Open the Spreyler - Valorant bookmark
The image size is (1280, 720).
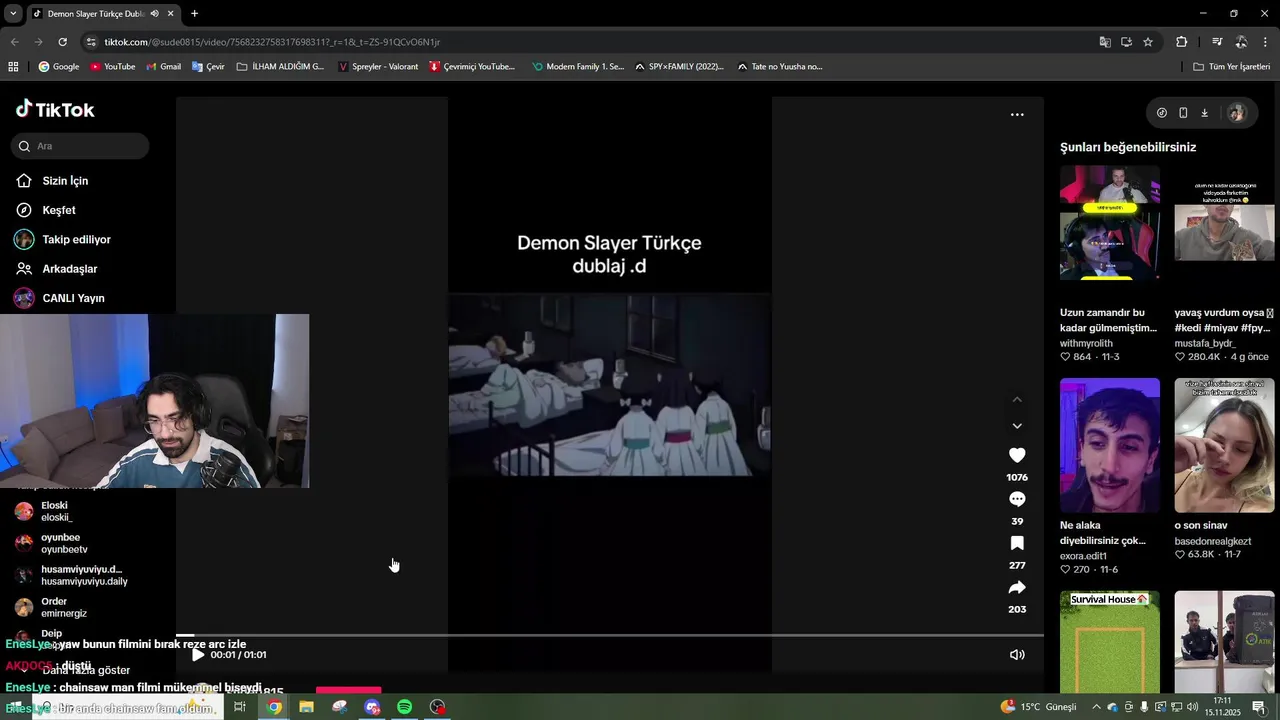[378, 67]
